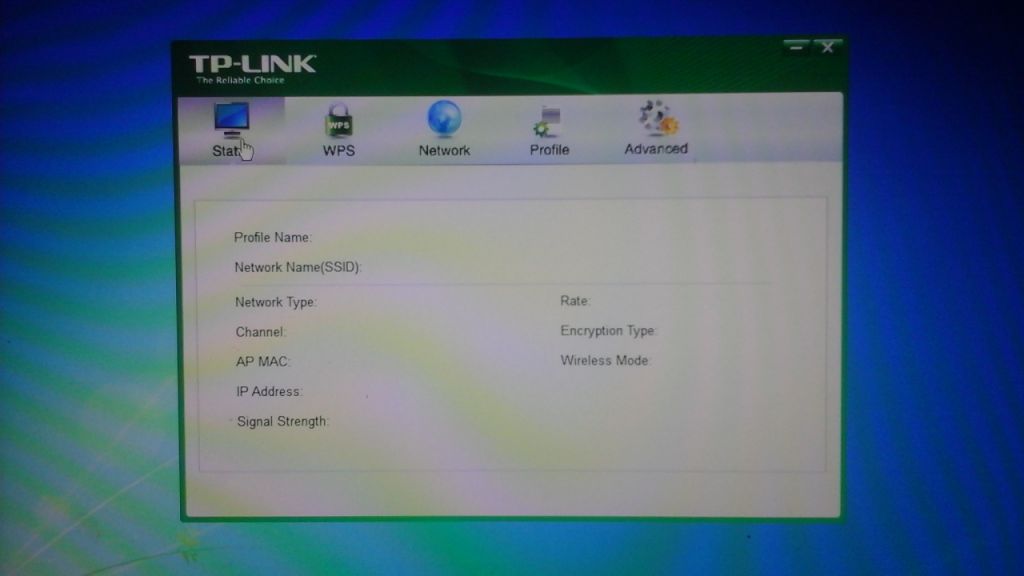Click 'The Reliable Choice' tagline
This screenshot has width=1024, height=576.
coord(240,80)
